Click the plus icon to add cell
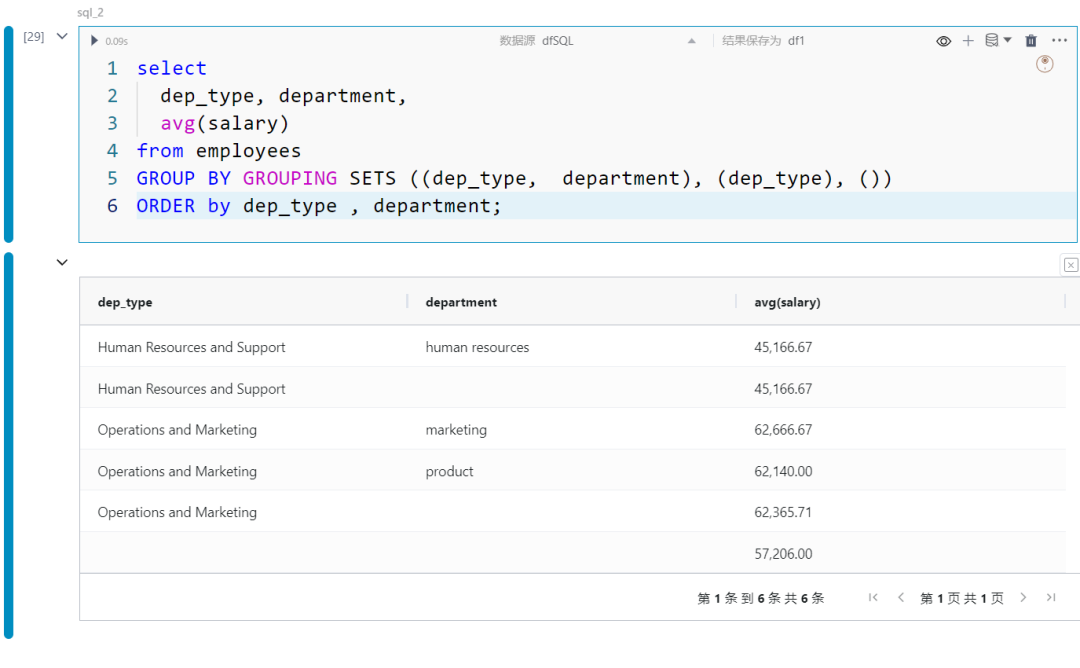Screen dimensions: 1080x668 click(968, 41)
